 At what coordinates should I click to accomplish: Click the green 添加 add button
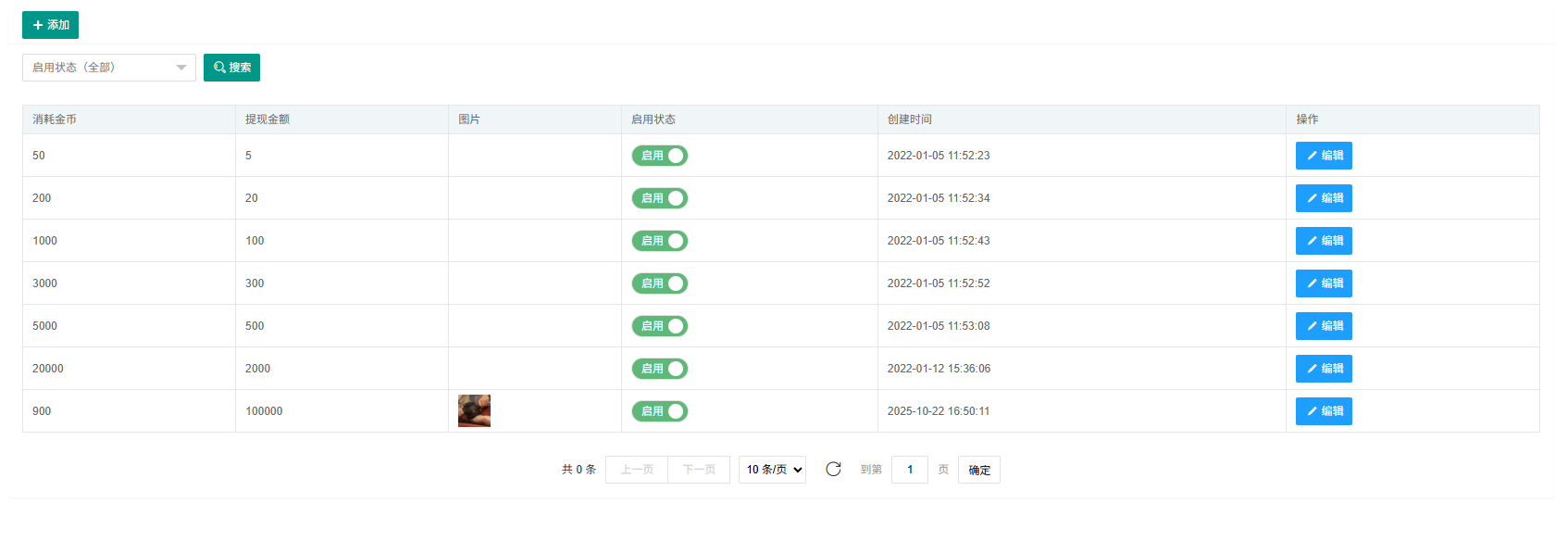click(50, 25)
